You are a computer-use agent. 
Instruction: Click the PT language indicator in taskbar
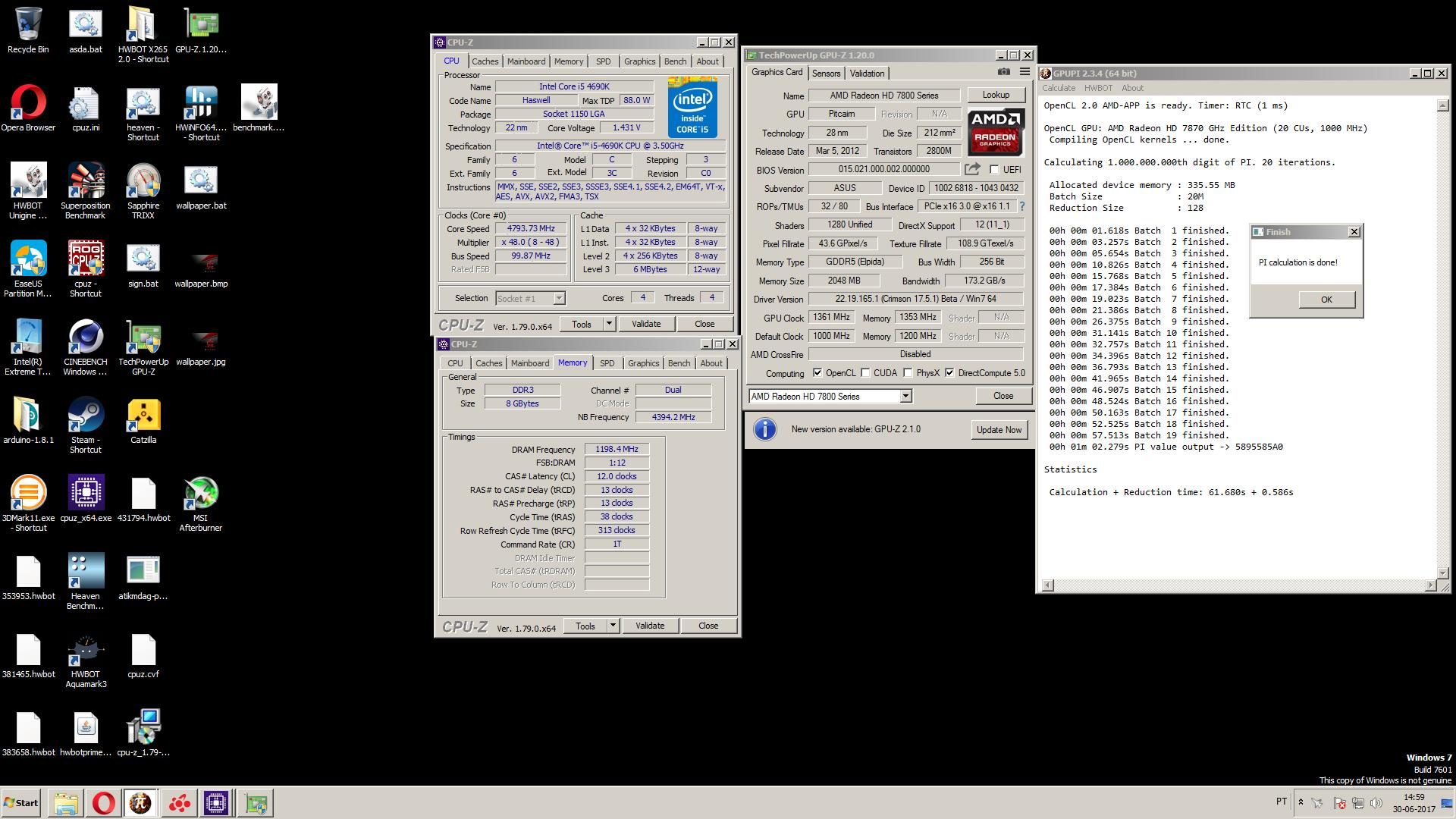click(x=1282, y=802)
